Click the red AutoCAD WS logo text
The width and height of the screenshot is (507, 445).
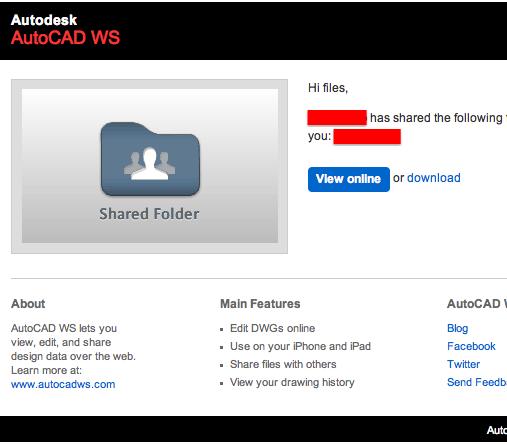pyautogui.click(x=65, y=37)
